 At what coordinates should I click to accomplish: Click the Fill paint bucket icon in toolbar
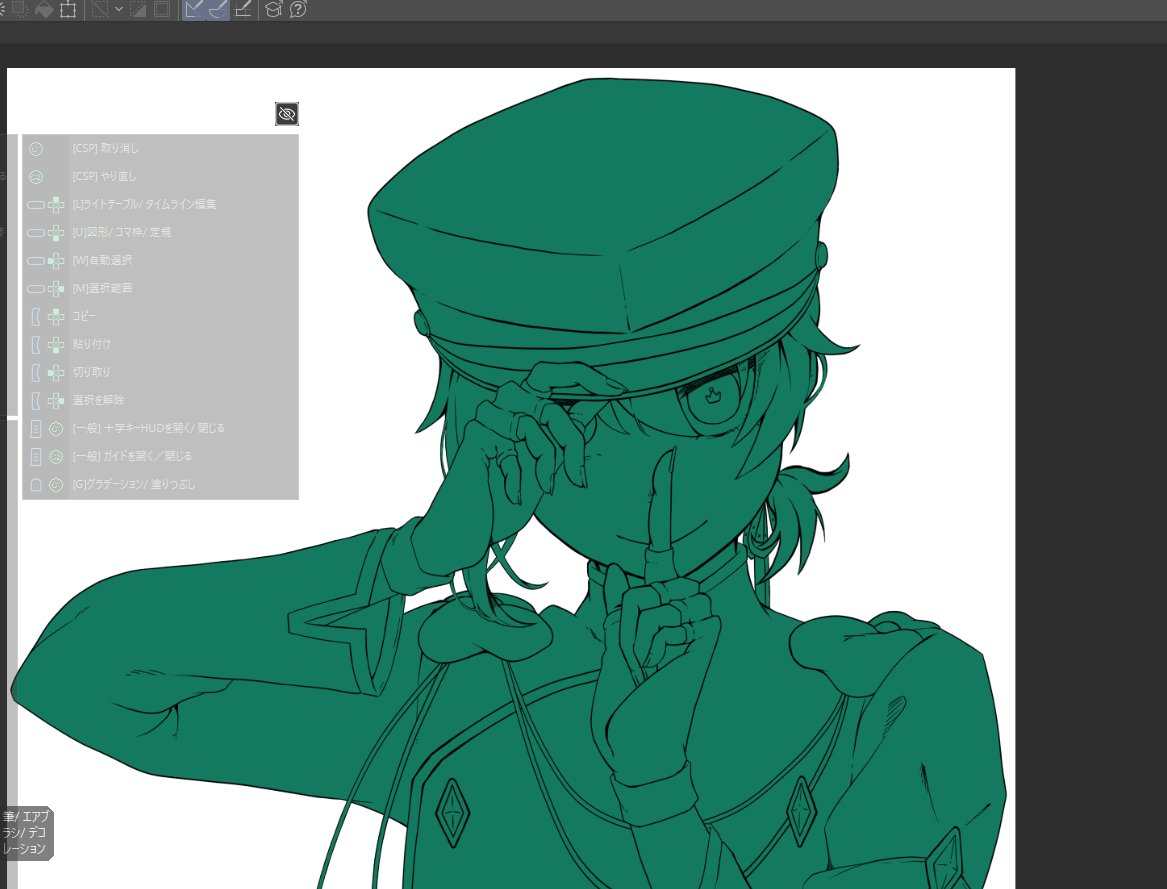point(44,9)
